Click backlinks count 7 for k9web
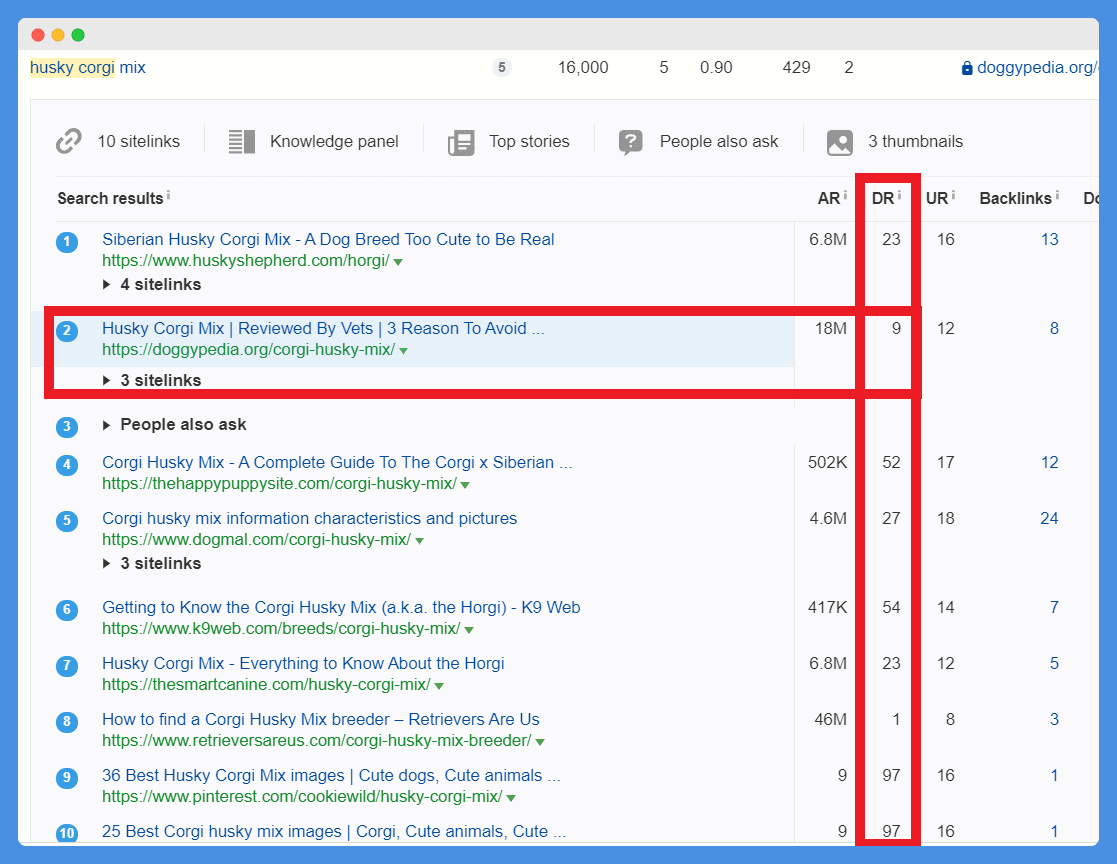Viewport: 1117px width, 864px height. (x=1054, y=608)
